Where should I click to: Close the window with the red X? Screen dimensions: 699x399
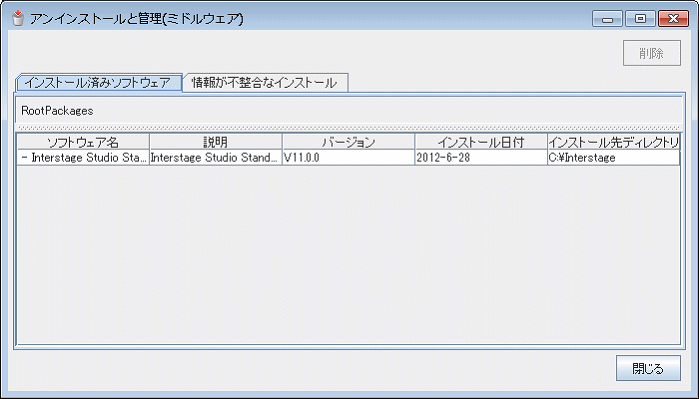pos(673,19)
